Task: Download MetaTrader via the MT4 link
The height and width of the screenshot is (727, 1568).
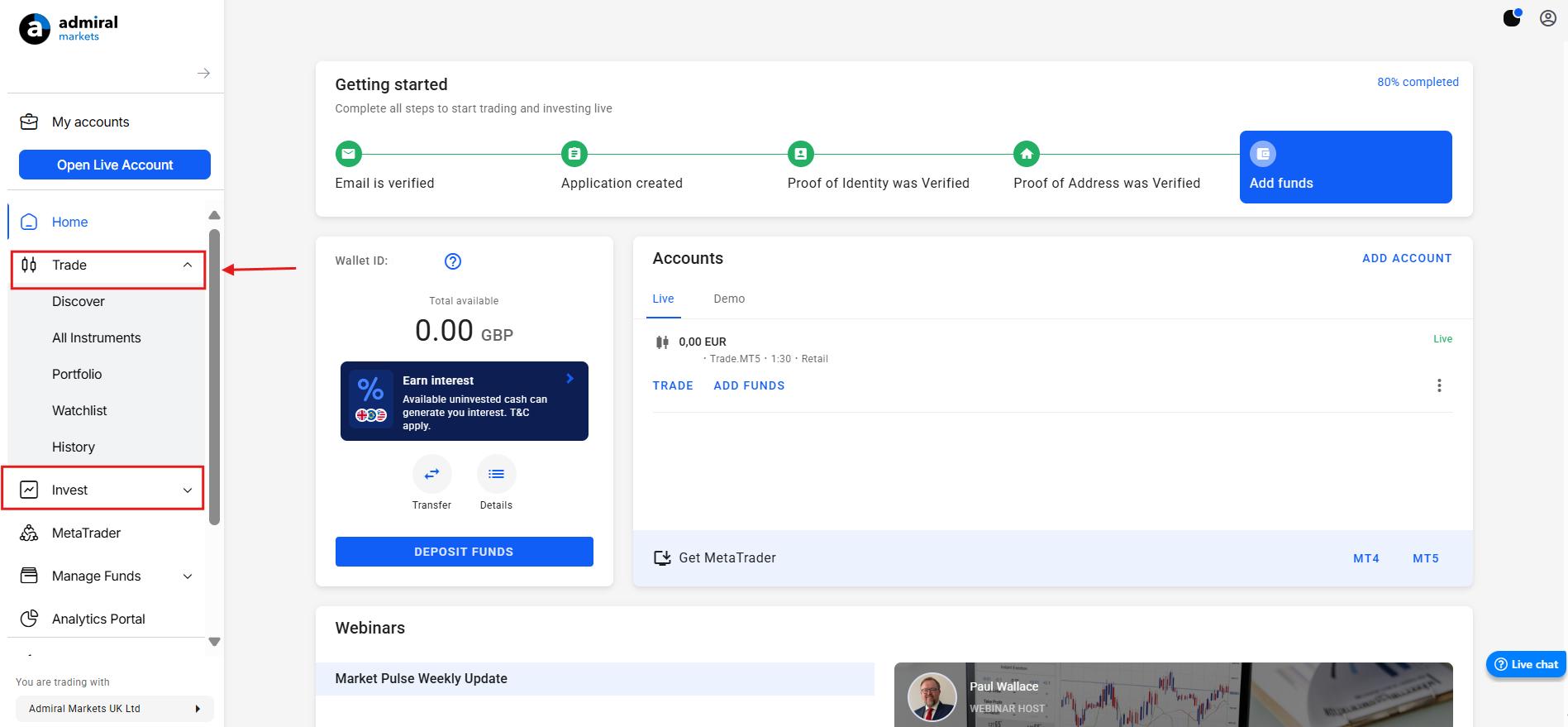Action: pyautogui.click(x=1366, y=558)
